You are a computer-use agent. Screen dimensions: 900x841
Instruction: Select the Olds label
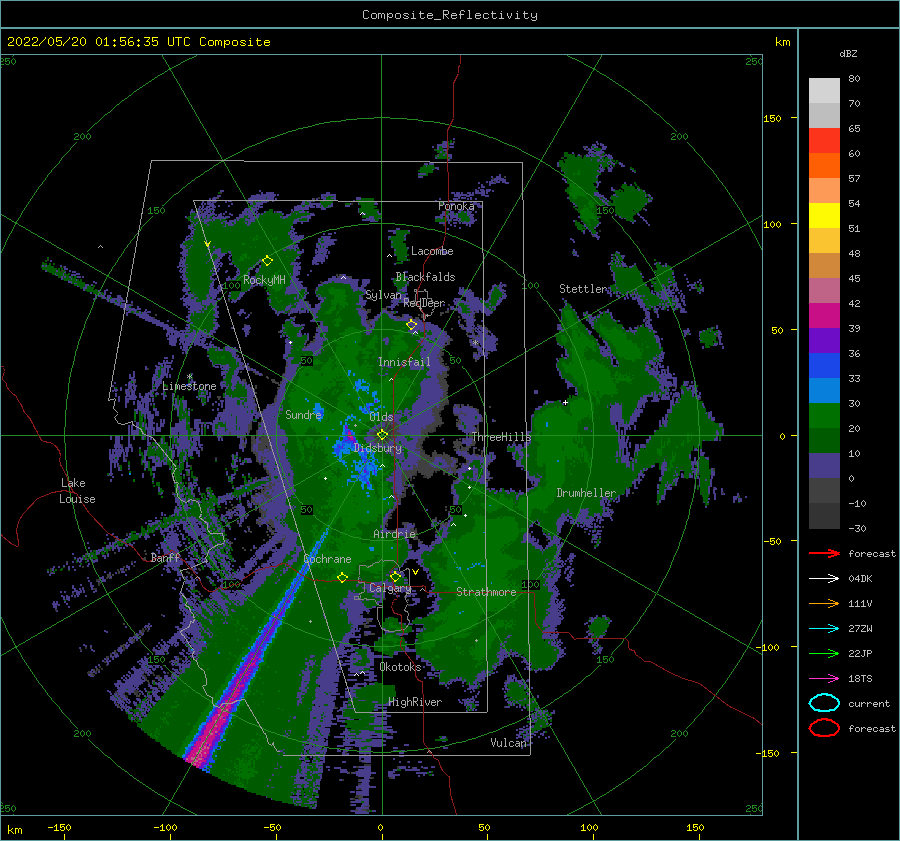381,417
